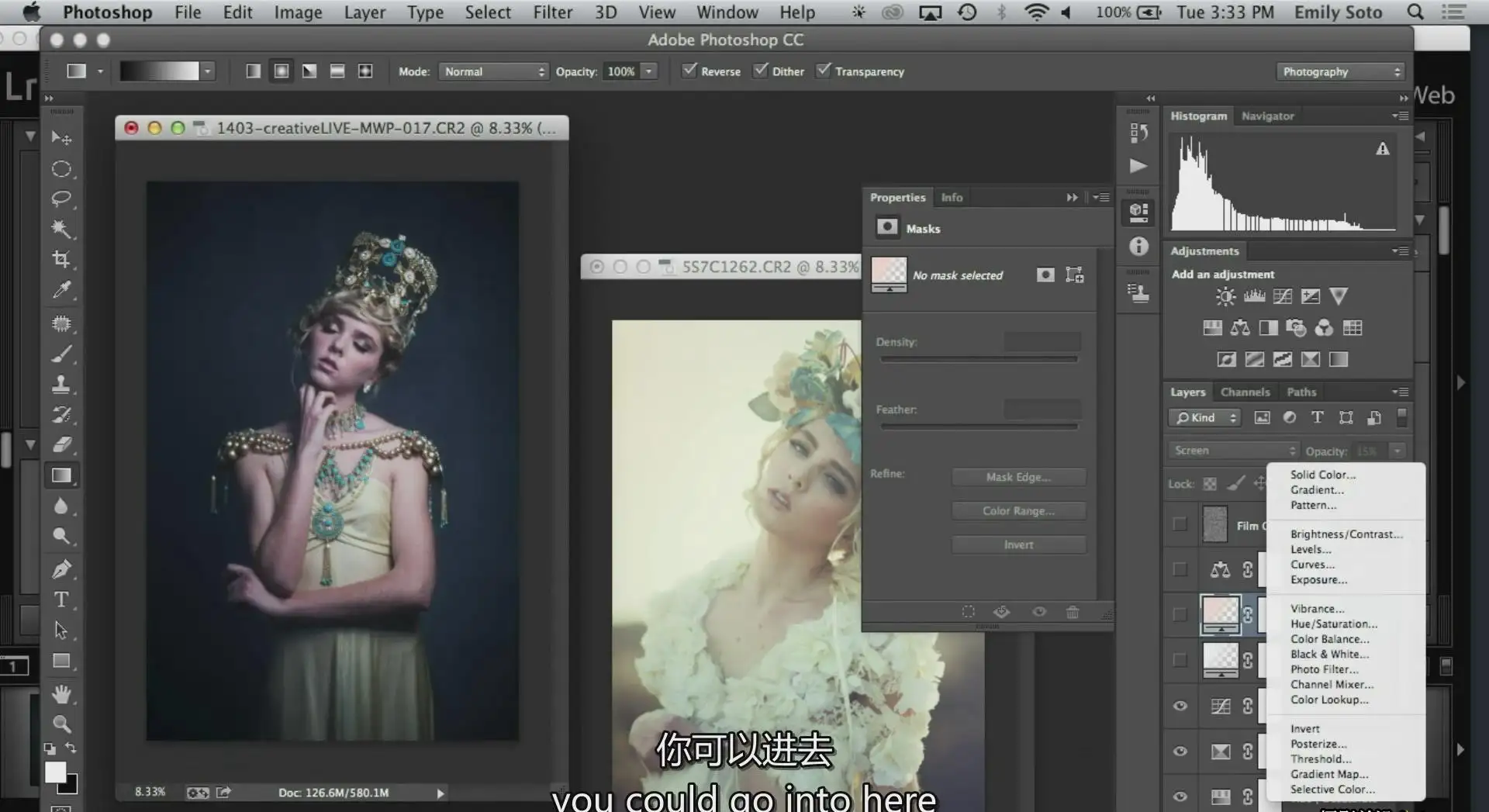1489x812 pixels.
Task: Toggle the Dither checkbox
Action: pos(760,71)
